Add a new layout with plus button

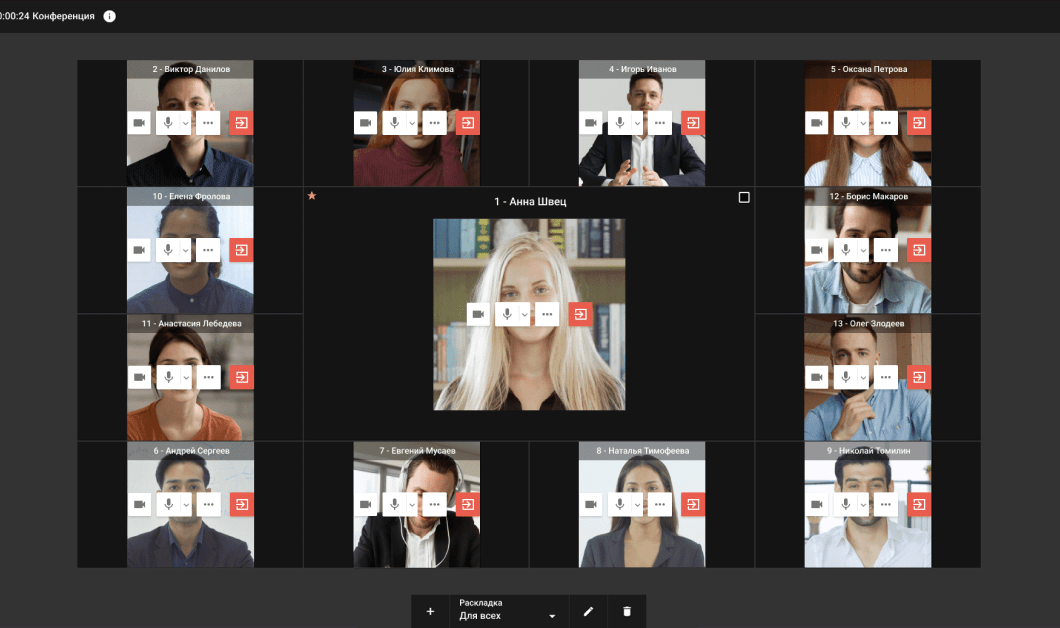(430, 611)
